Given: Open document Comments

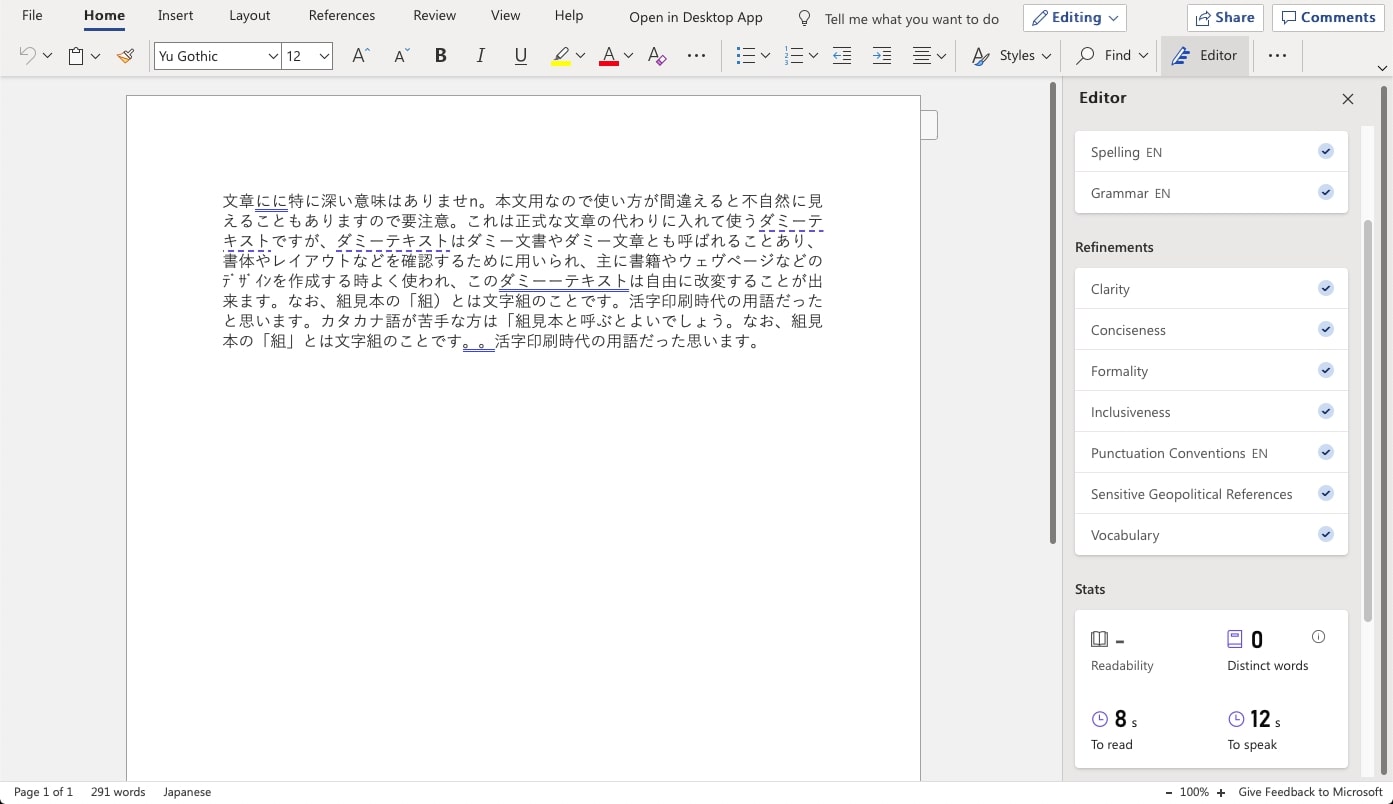Looking at the screenshot, I should [x=1328, y=17].
